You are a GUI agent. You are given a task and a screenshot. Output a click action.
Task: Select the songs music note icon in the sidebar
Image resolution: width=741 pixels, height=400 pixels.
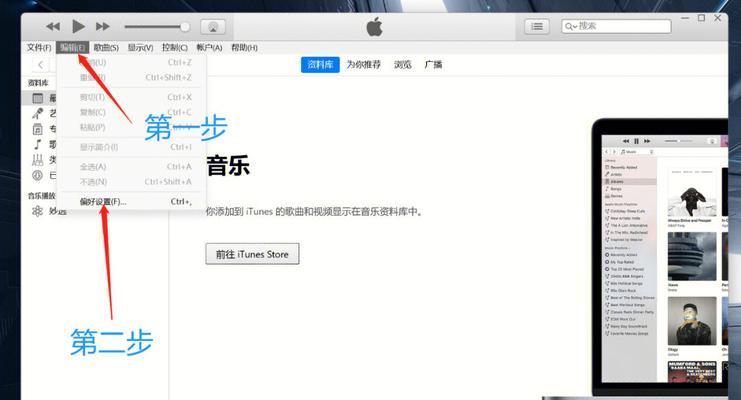coord(38,144)
